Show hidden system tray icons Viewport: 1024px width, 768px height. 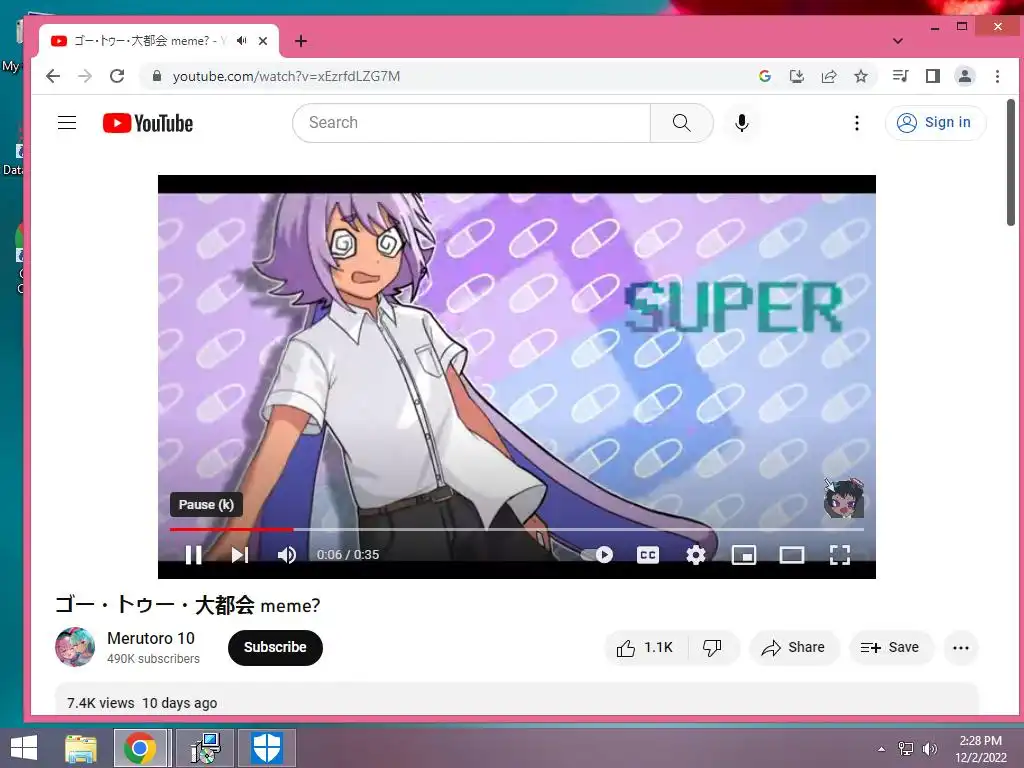point(882,748)
